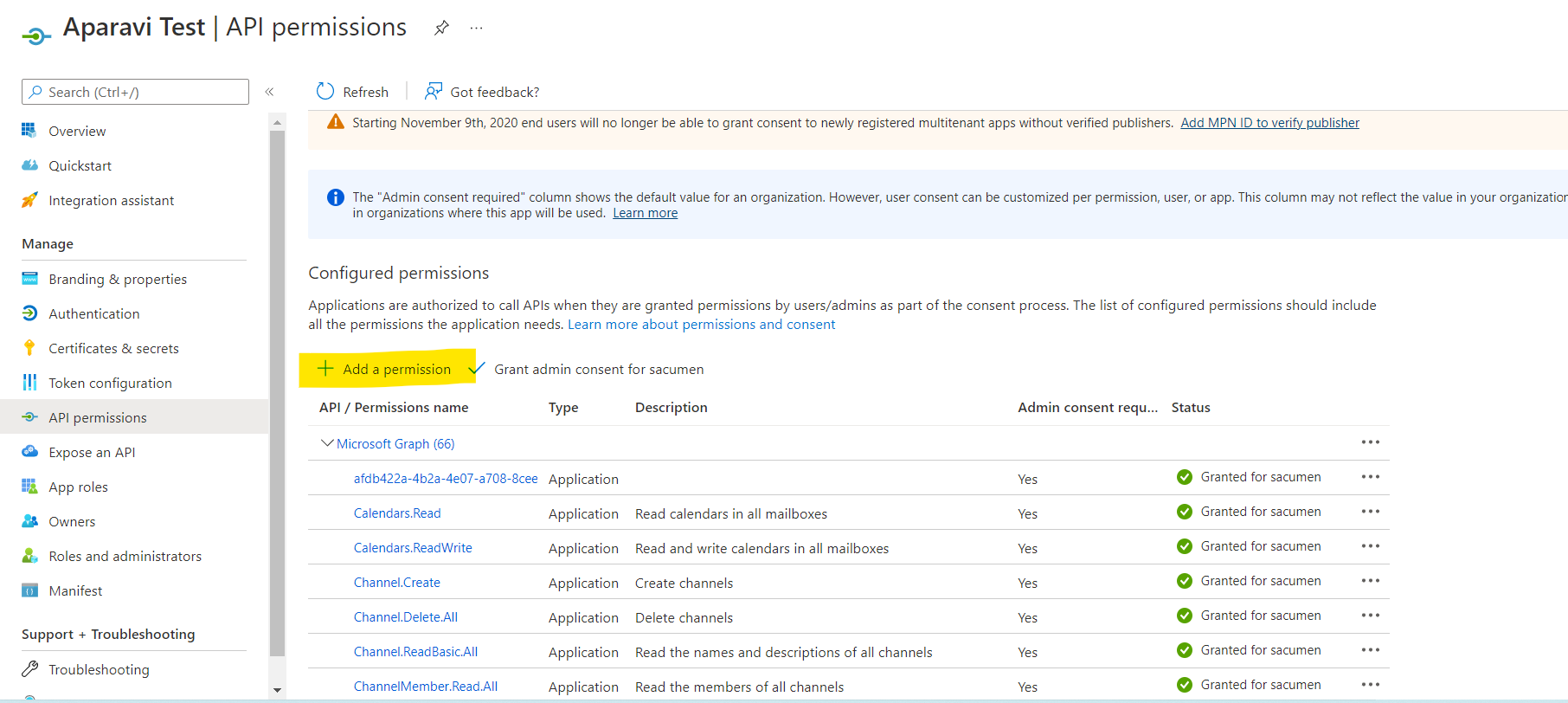Open the Channel.Create permission link
The image size is (1568, 703).
click(x=396, y=583)
